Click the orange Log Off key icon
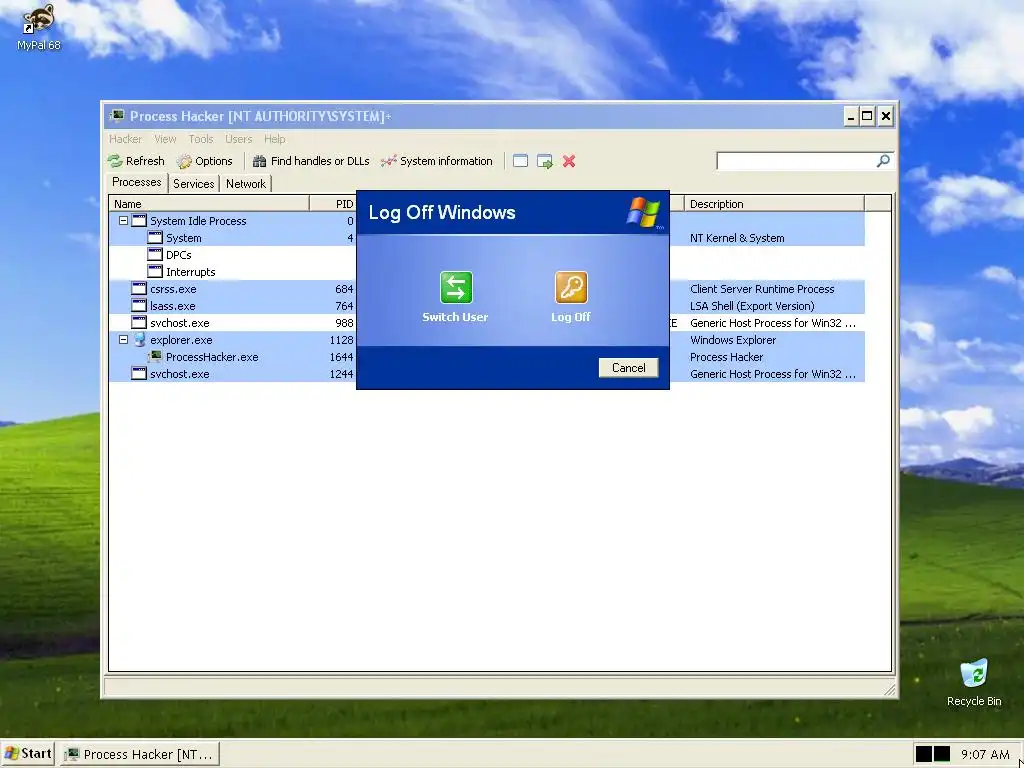 [571, 287]
